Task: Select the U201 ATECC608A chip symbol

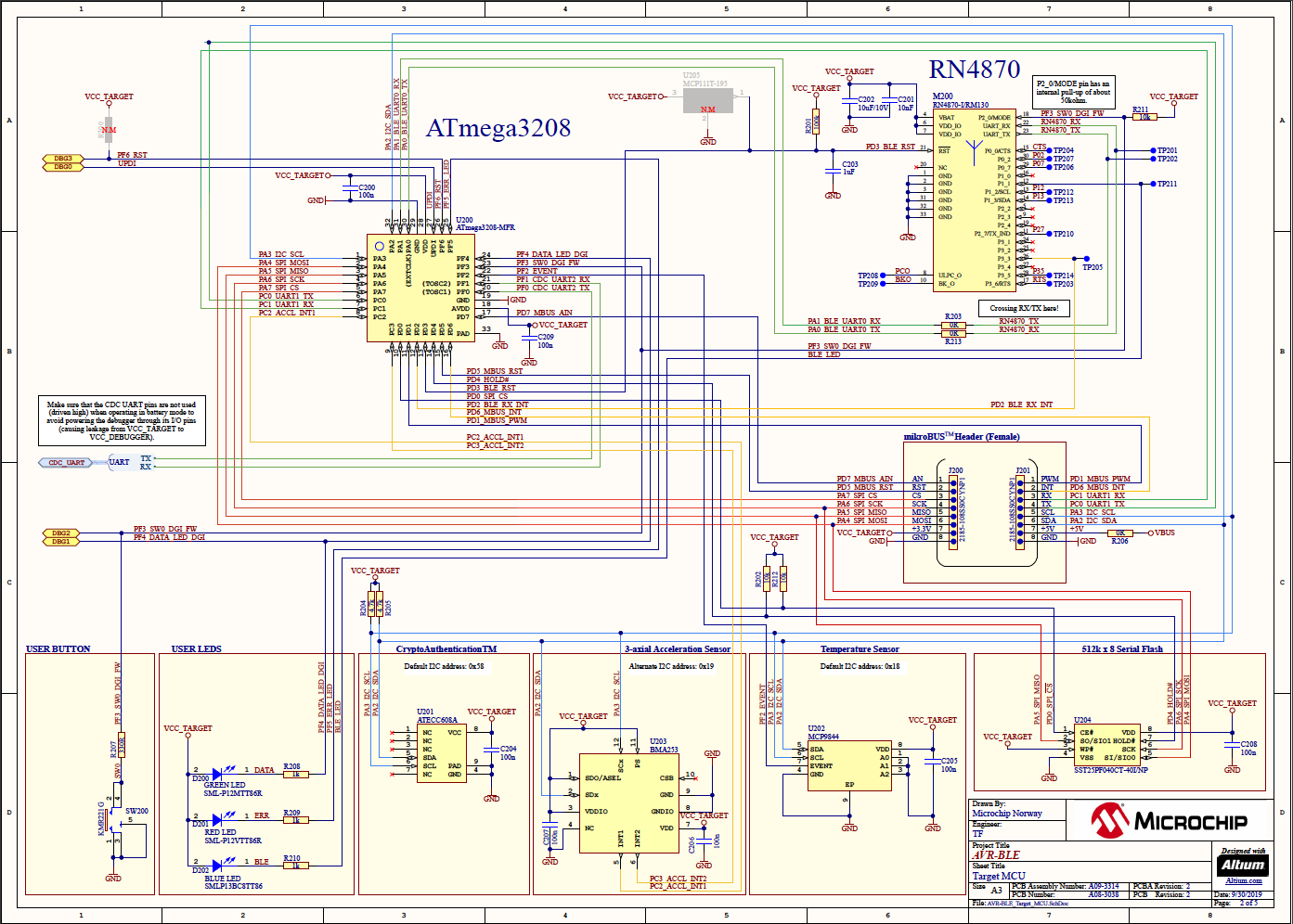Action: tap(440, 753)
